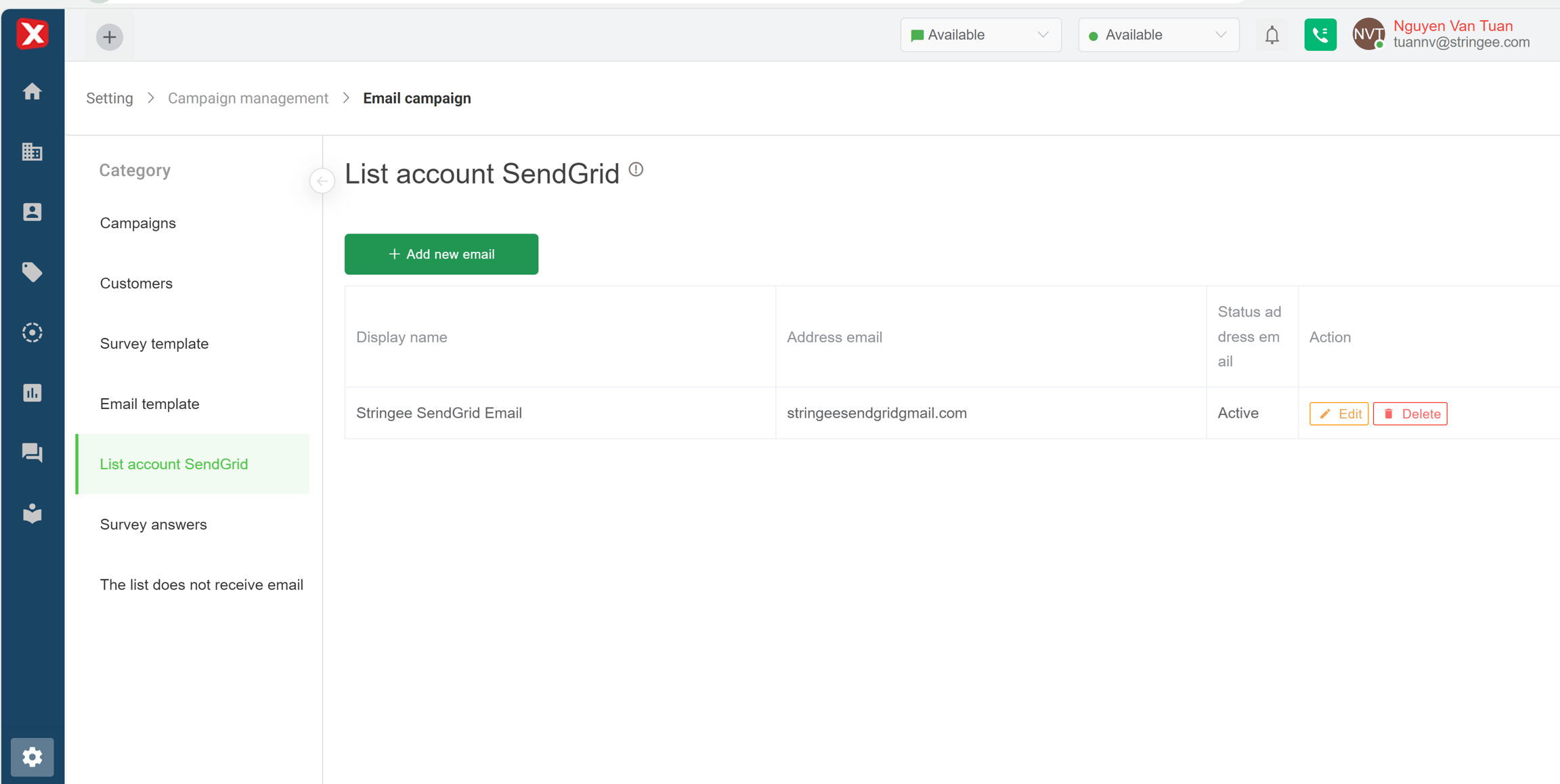
Task: Open the contacts sidebar icon
Action: (32, 212)
